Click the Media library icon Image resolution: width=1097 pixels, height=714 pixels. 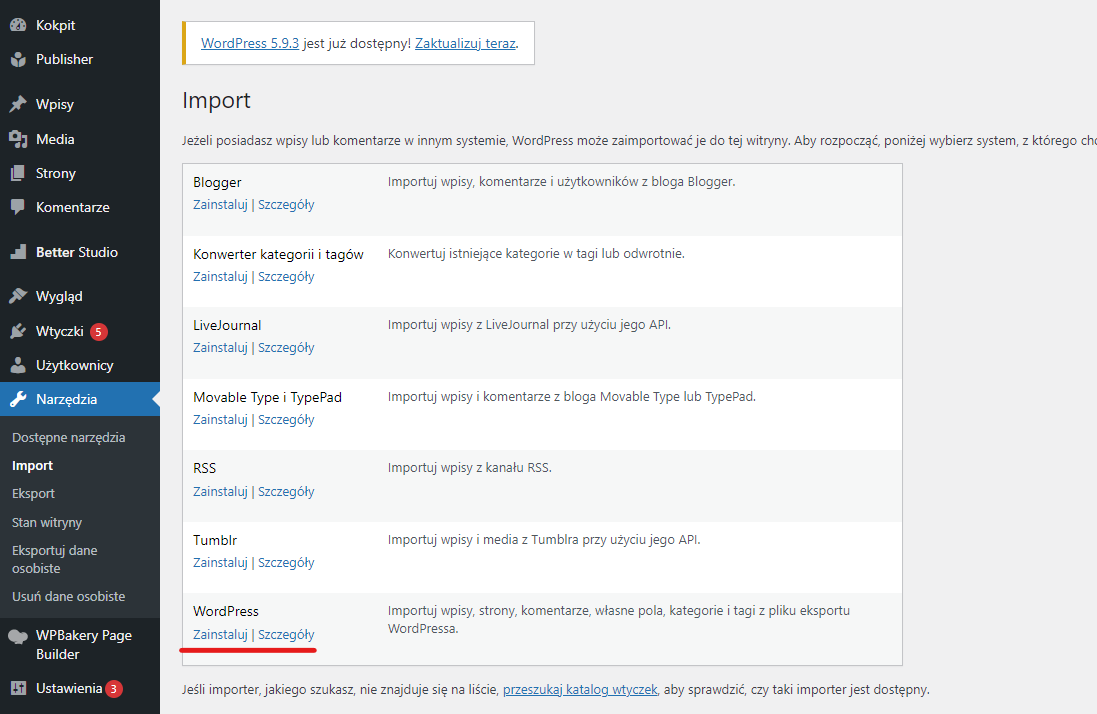(x=18, y=139)
